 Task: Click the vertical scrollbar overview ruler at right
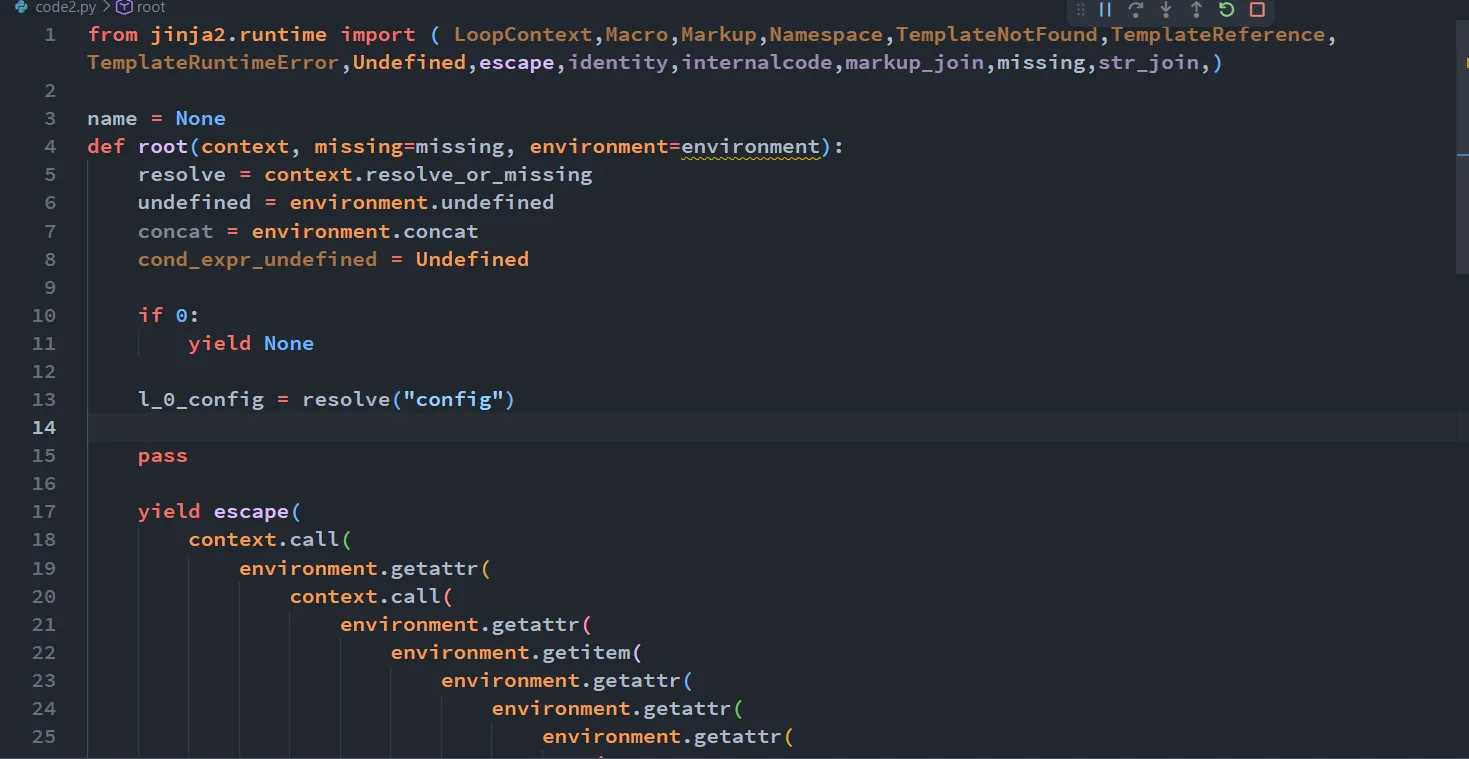coord(1462,390)
